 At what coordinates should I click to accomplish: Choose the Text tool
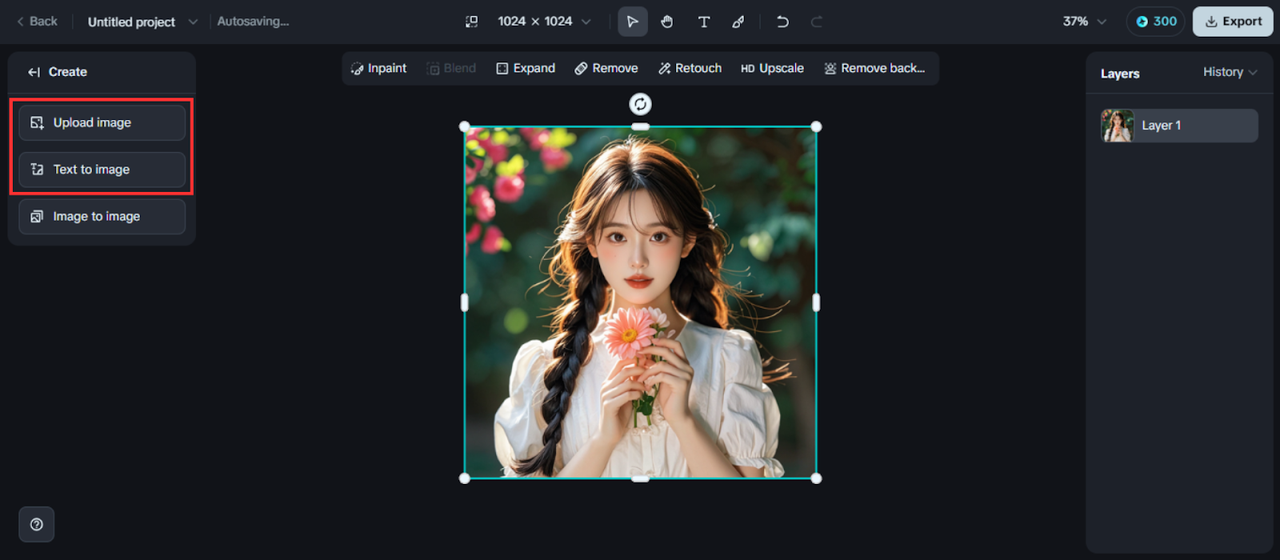(703, 22)
